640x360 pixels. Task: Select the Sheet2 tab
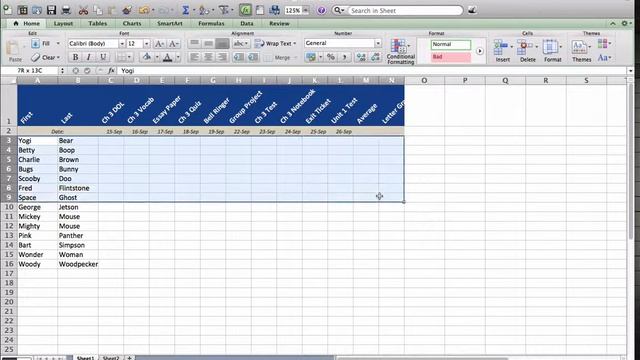(111, 357)
